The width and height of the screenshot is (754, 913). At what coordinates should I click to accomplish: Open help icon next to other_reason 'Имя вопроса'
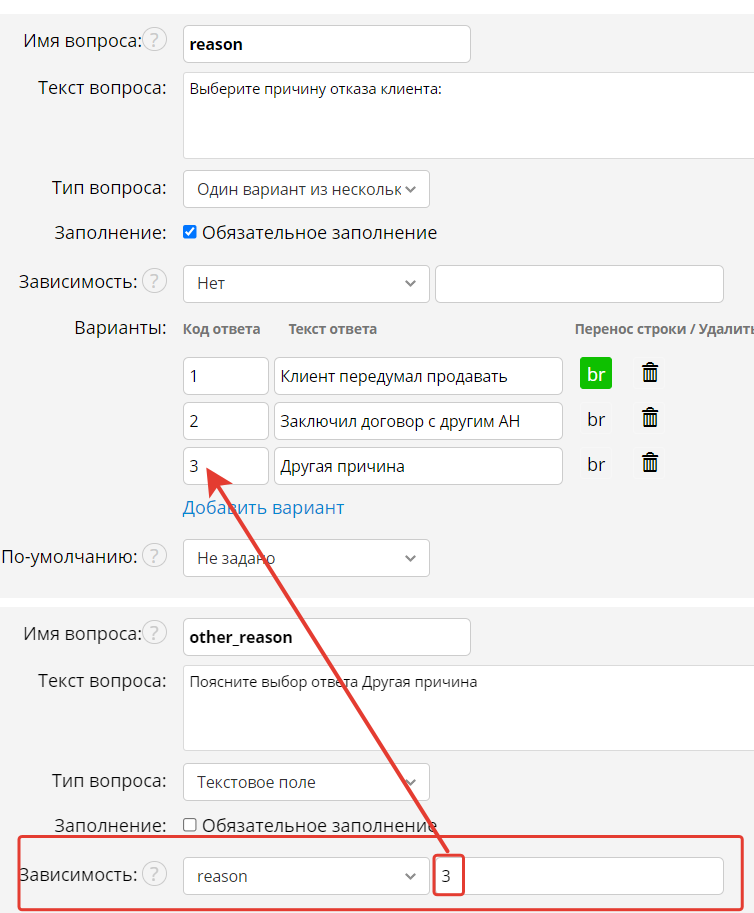[x=154, y=633]
